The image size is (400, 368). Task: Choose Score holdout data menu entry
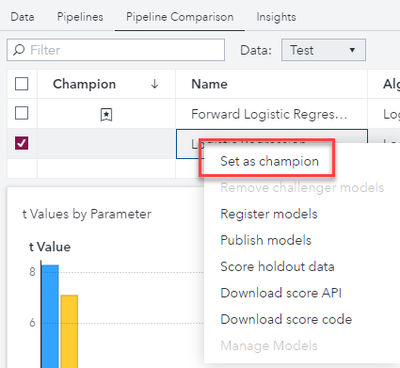point(277,267)
